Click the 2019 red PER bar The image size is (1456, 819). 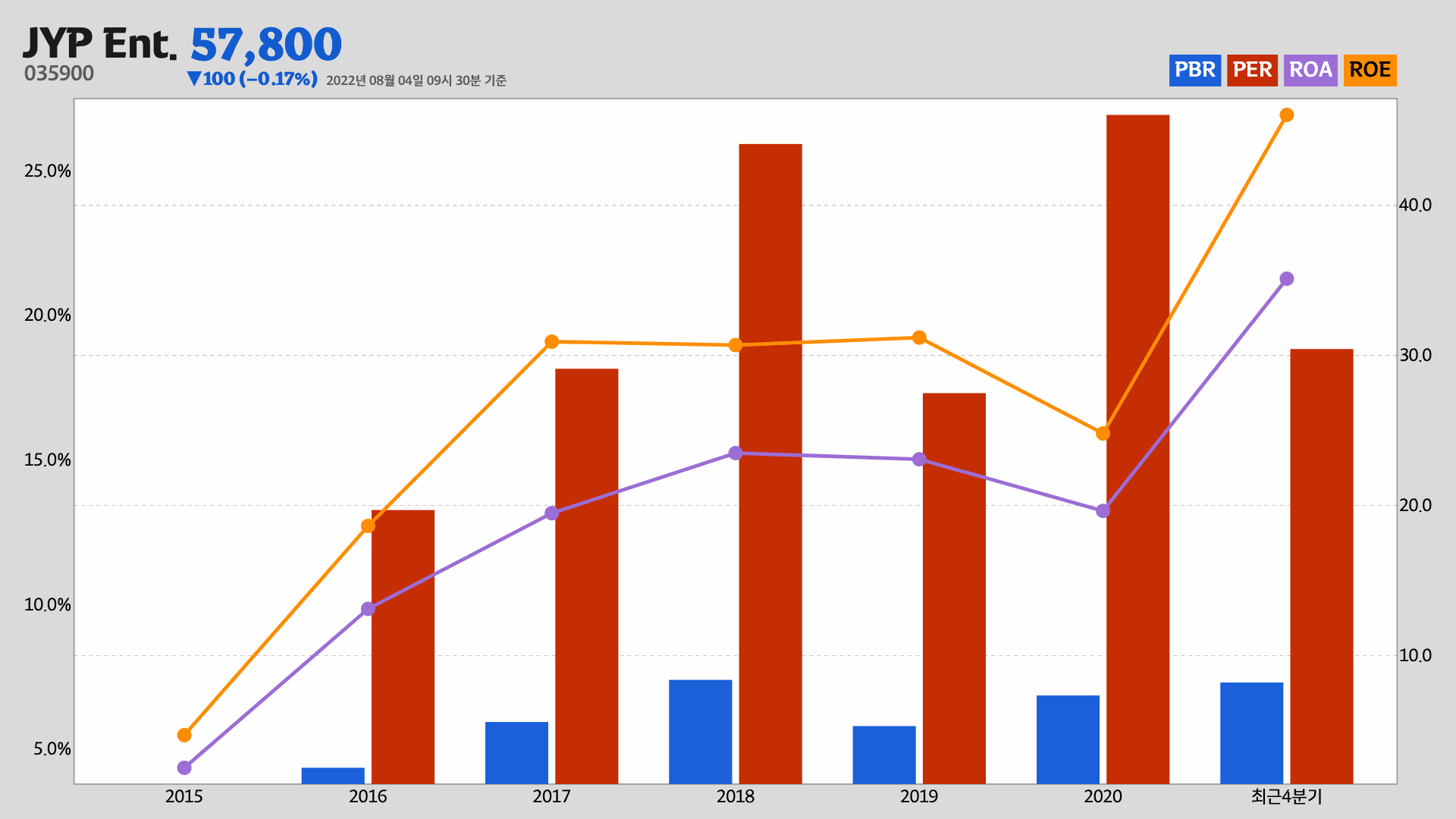coord(955,588)
